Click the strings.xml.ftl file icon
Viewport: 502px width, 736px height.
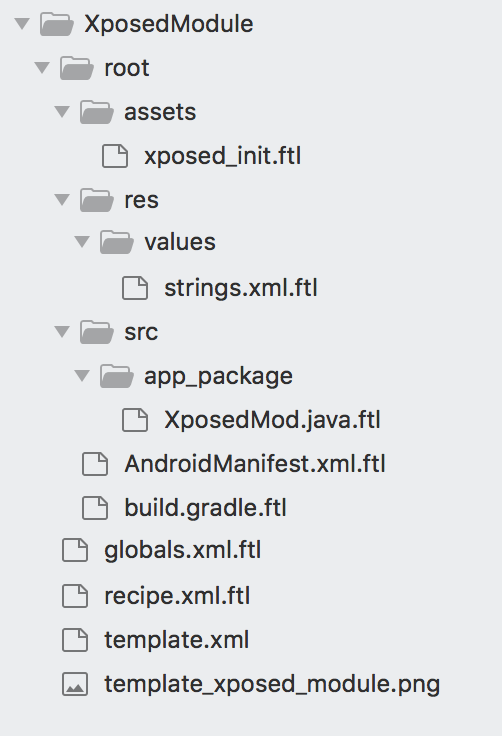click(x=135, y=288)
